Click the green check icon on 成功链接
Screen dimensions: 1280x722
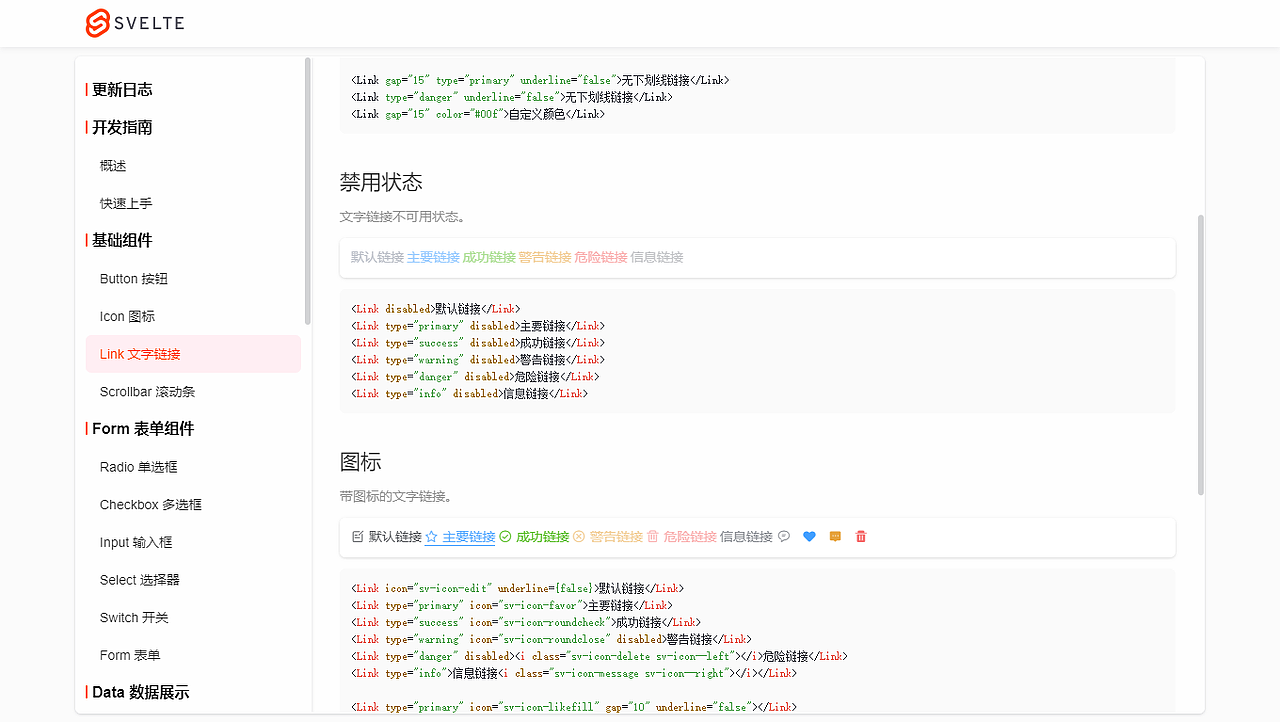(505, 536)
